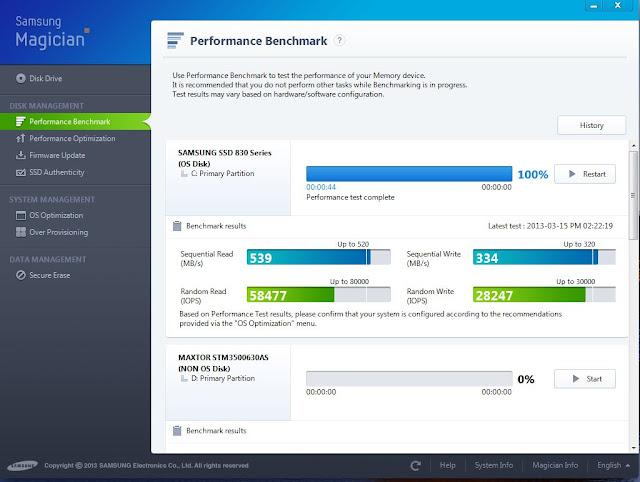Click the Performance Benchmark header icon
640x482 pixels.
(176, 40)
